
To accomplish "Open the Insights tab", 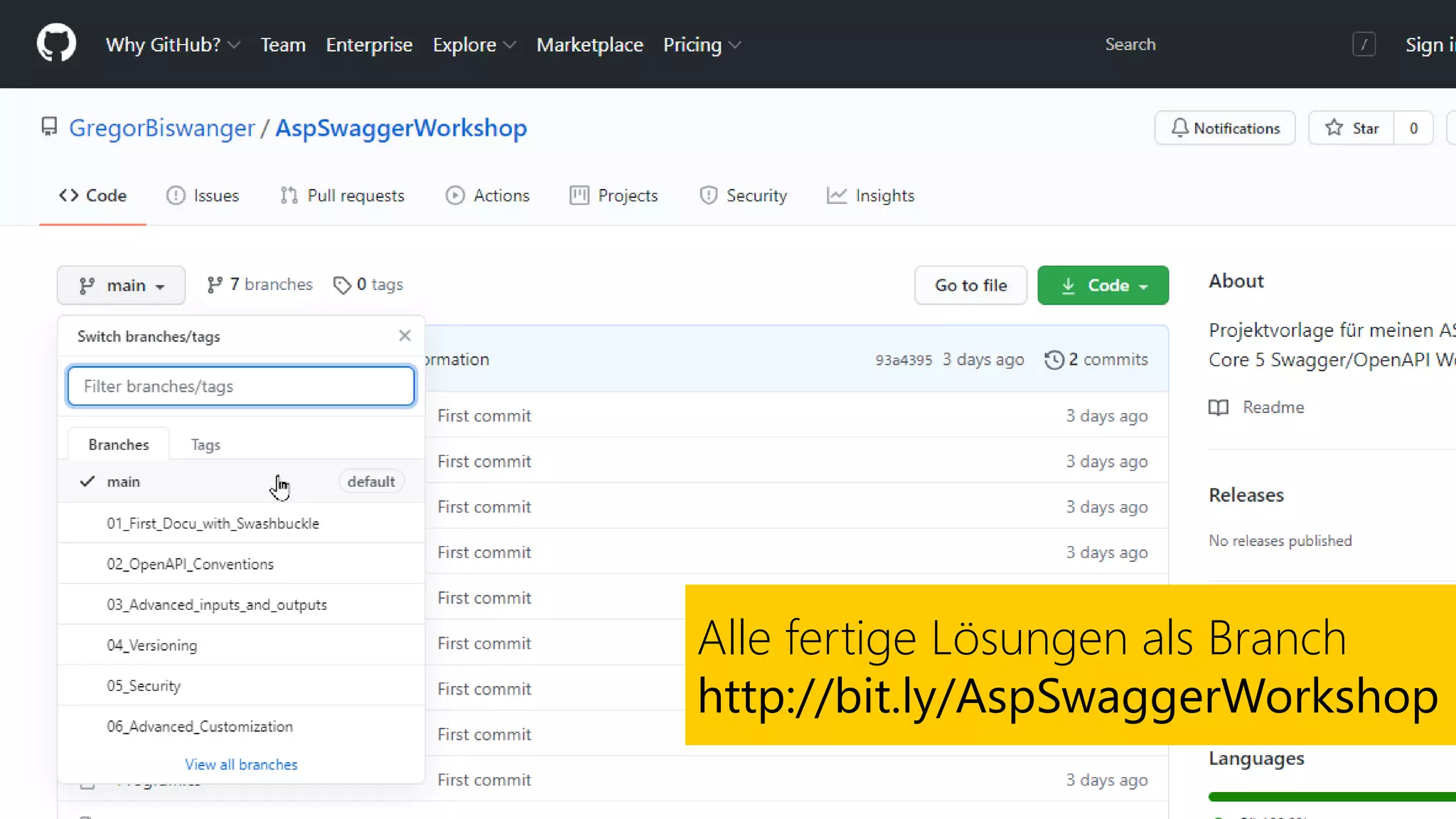I will (x=871, y=196).
